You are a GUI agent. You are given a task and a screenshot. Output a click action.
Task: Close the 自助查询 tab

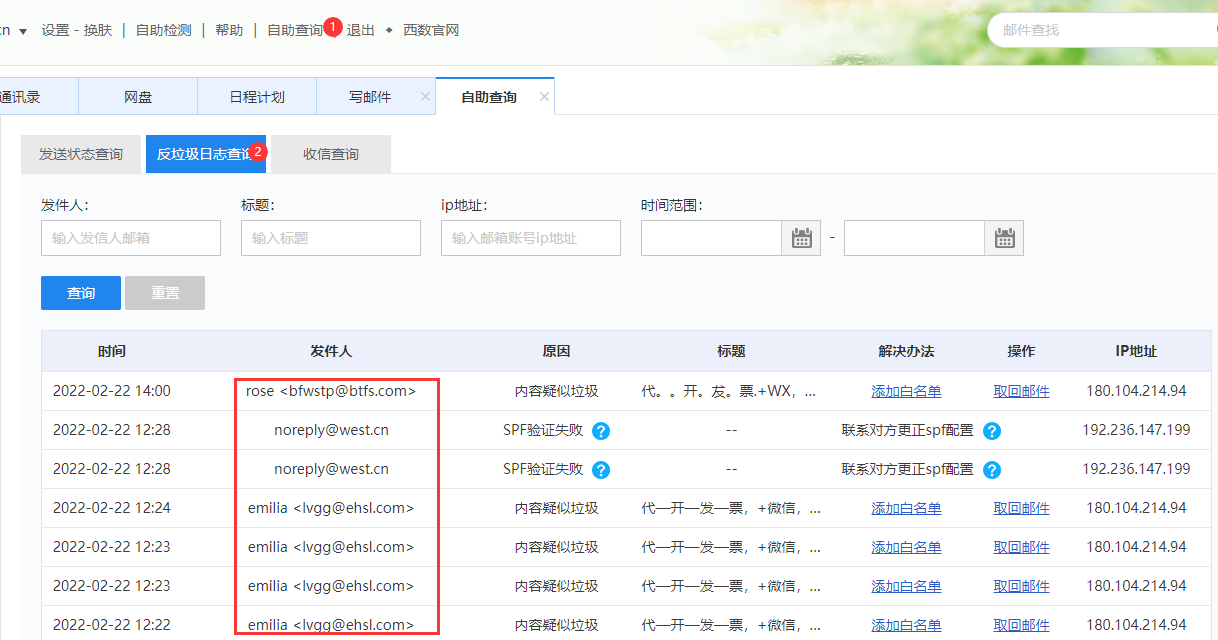[544, 97]
